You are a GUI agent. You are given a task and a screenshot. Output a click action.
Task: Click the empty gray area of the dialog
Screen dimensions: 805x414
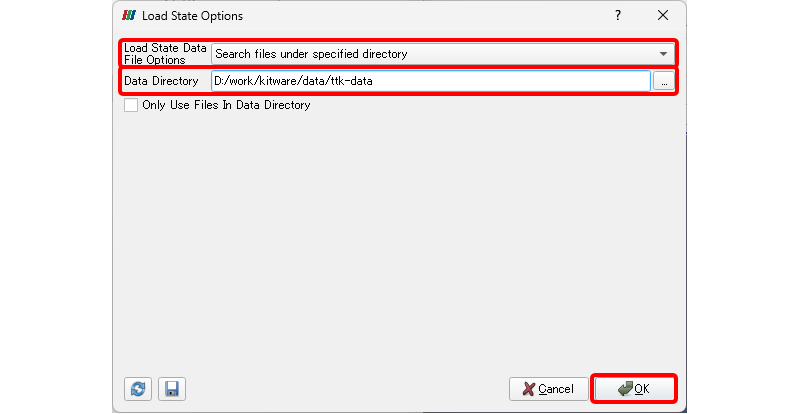(400, 240)
